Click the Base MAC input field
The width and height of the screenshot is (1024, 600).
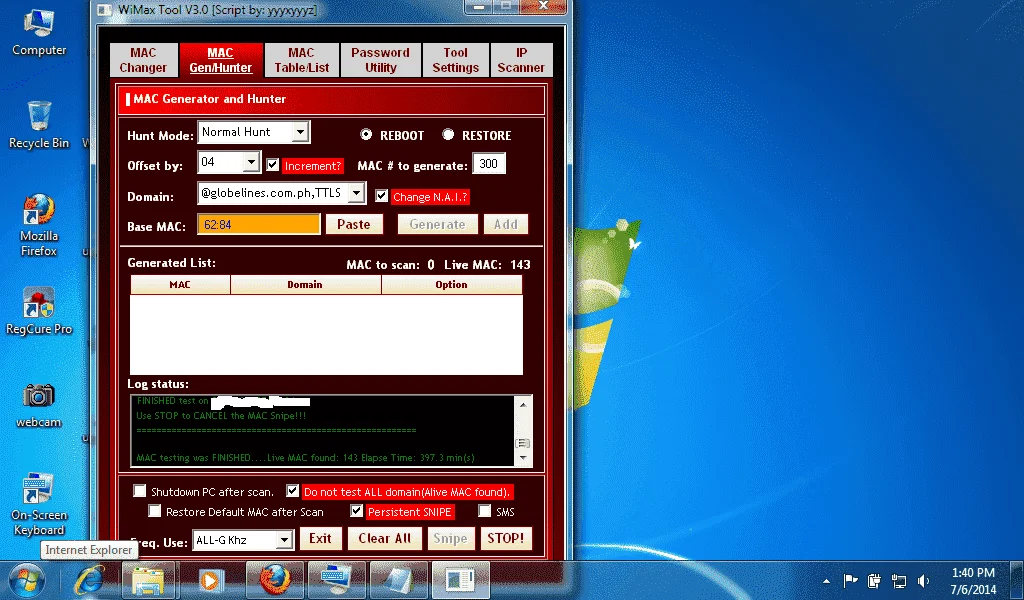[x=259, y=225]
